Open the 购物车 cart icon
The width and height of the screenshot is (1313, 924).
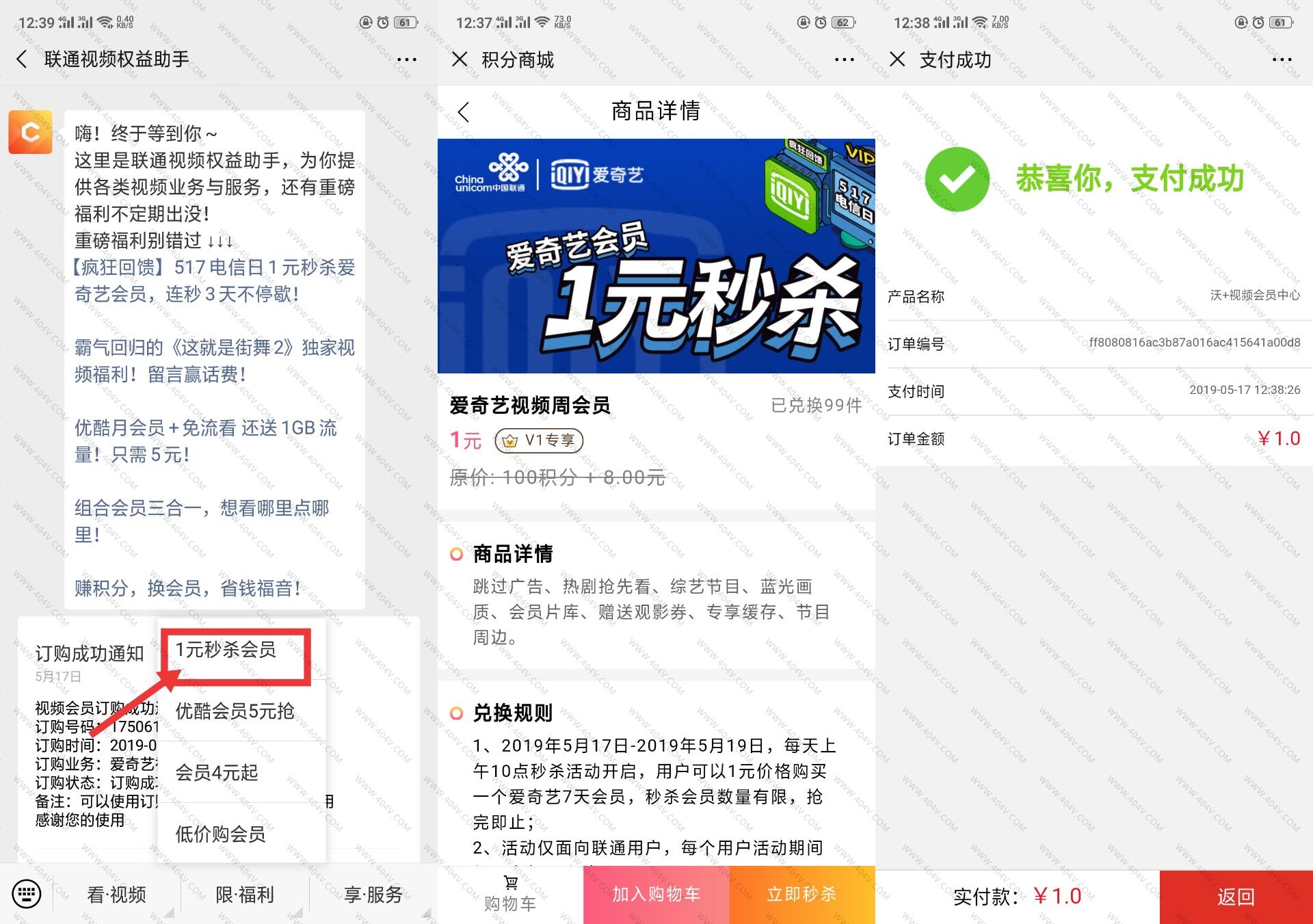510,893
